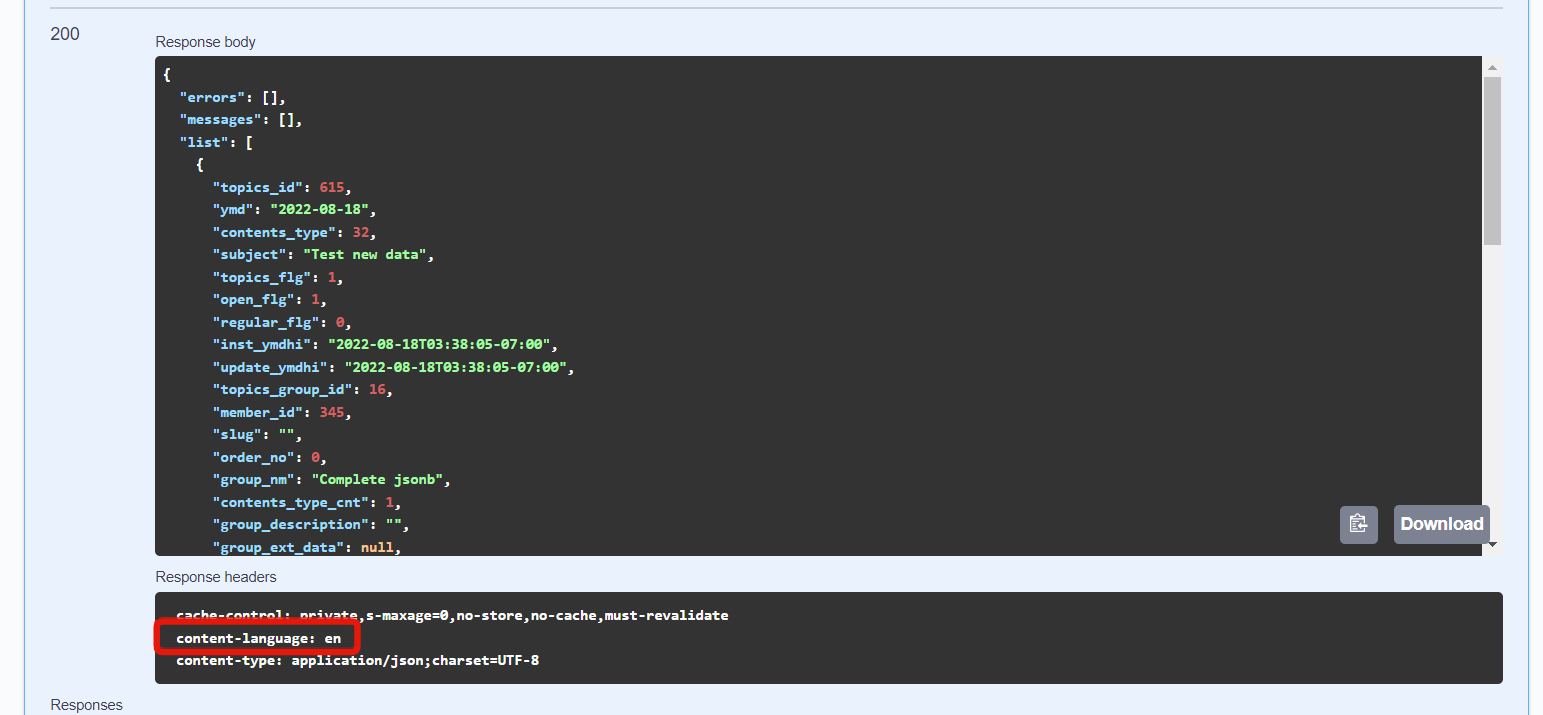Click the "list" key line
This screenshot has height=715, width=1543.
coord(216,142)
